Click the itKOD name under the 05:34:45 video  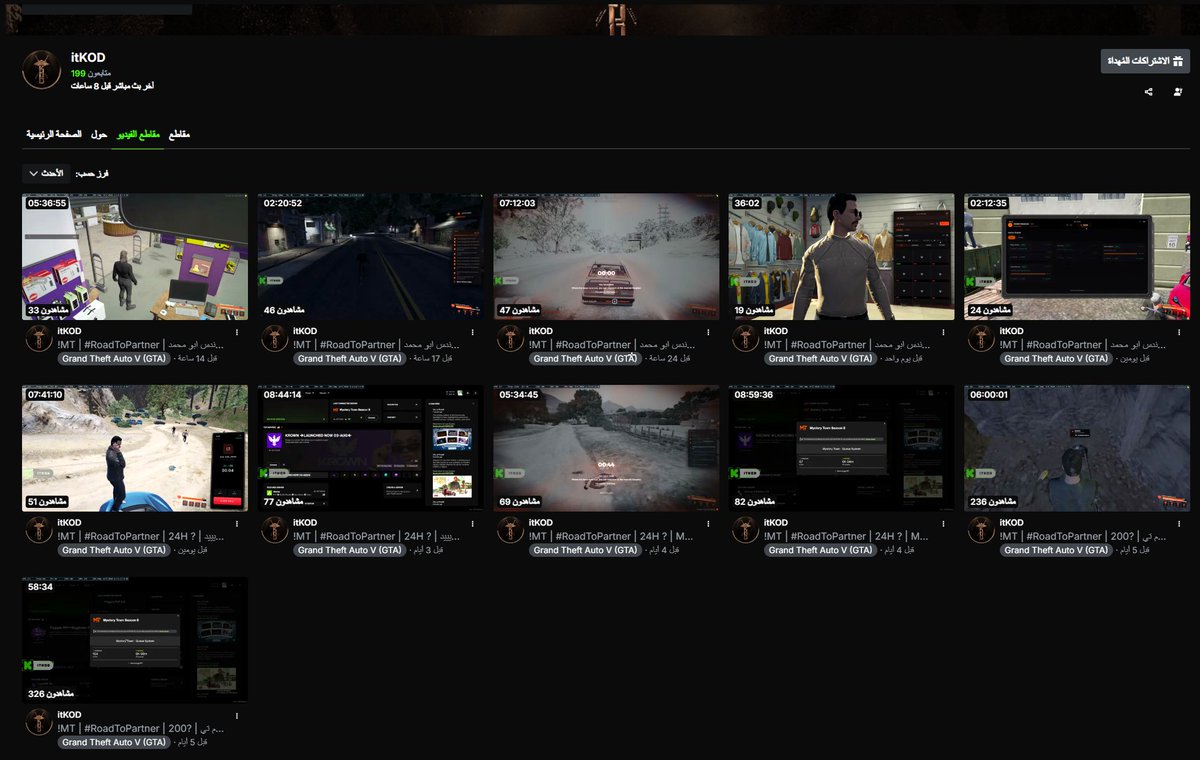(x=540, y=523)
